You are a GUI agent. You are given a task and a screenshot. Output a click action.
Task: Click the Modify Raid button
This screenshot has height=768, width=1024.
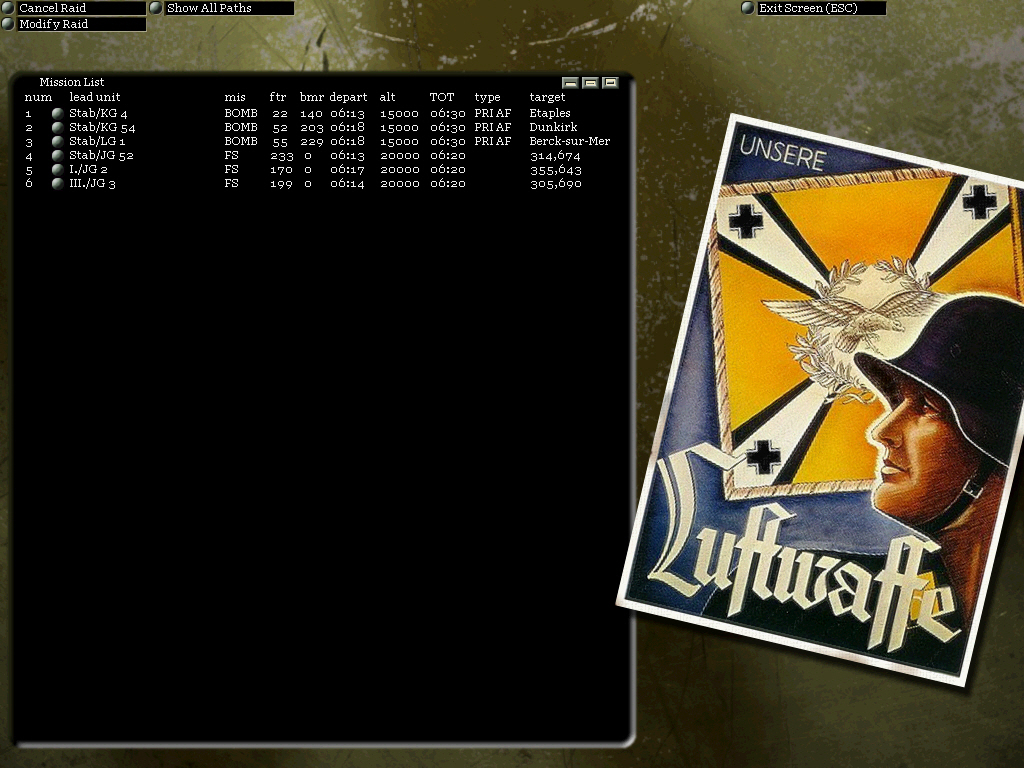click(81, 24)
